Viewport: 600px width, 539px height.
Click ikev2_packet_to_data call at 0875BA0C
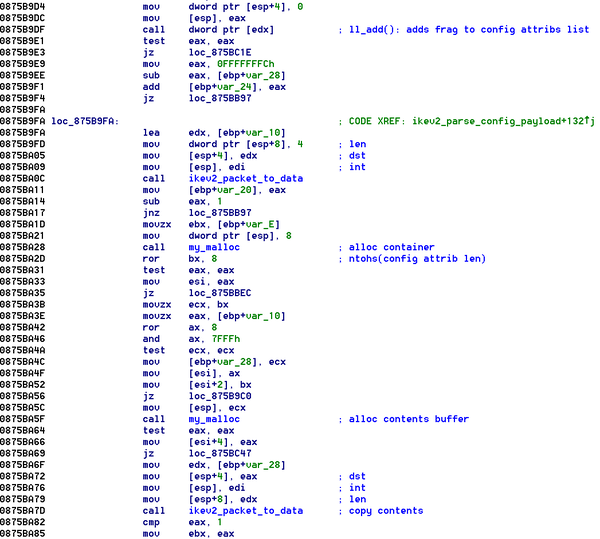click(x=246, y=179)
